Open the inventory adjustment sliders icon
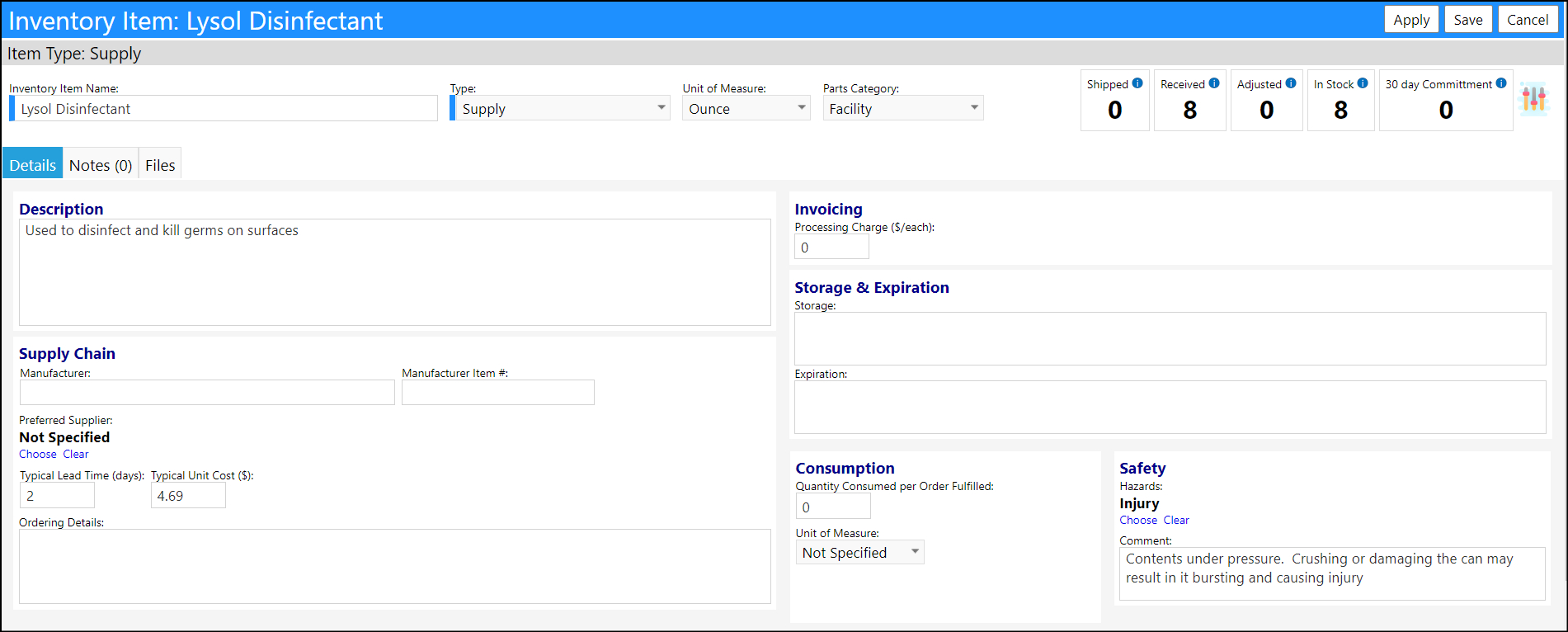Viewport: 1568px width, 632px height. click(x=1534, y=99)
